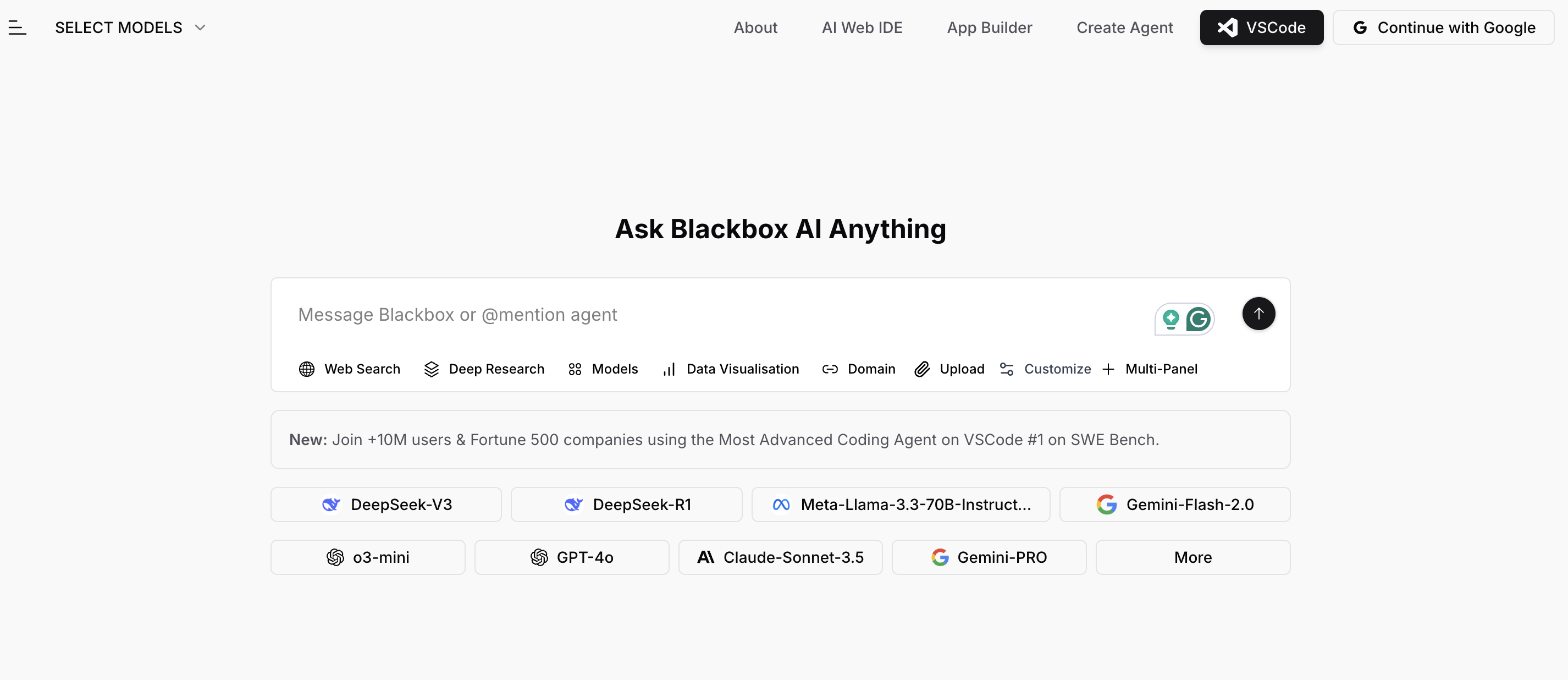Viewport: 1568px width, 680px height.
Task: Open the sidebar hamburger menu icon
Action: (18, 28)
